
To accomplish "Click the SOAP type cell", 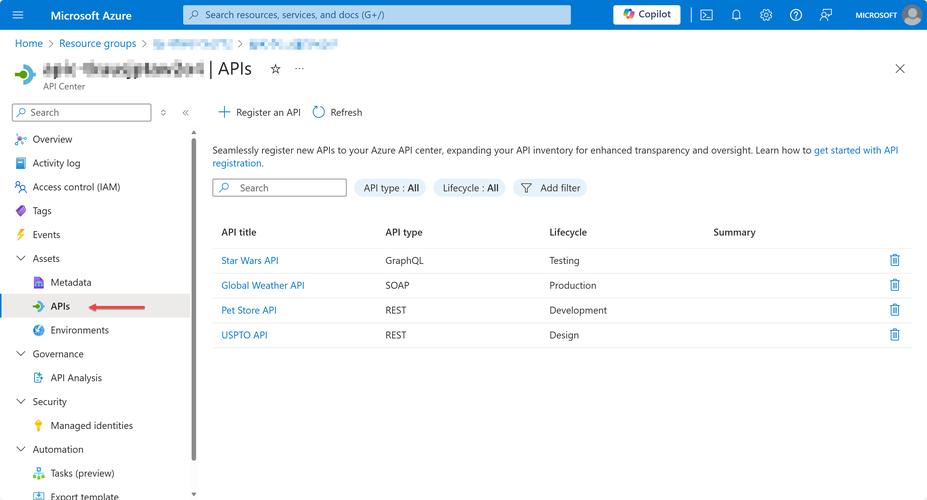I will [x=397, y=285].
